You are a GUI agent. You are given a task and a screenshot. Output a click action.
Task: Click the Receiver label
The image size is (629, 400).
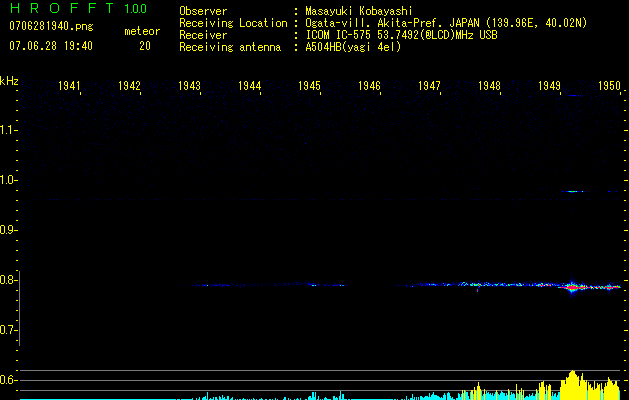pos(203,35)
